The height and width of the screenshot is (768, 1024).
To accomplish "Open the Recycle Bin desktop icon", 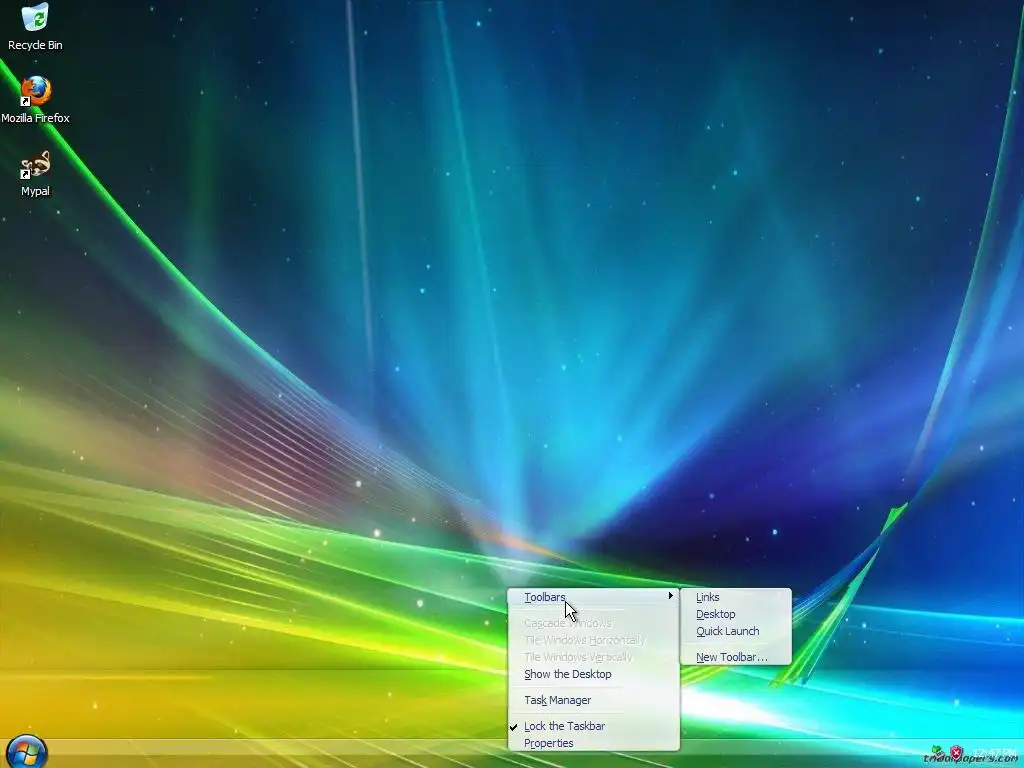I will point(35,26).
